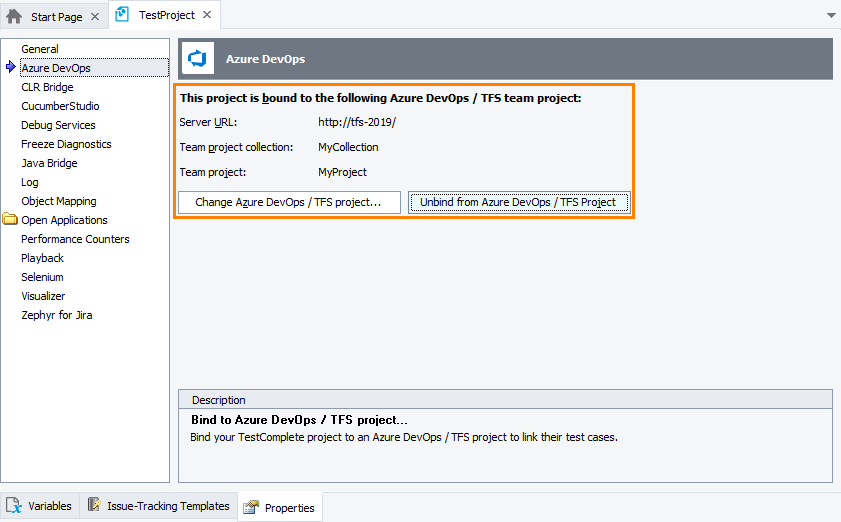Open the tab list dropdown arrow
Viewport: 841px width, 522px height.
[831, 16]
